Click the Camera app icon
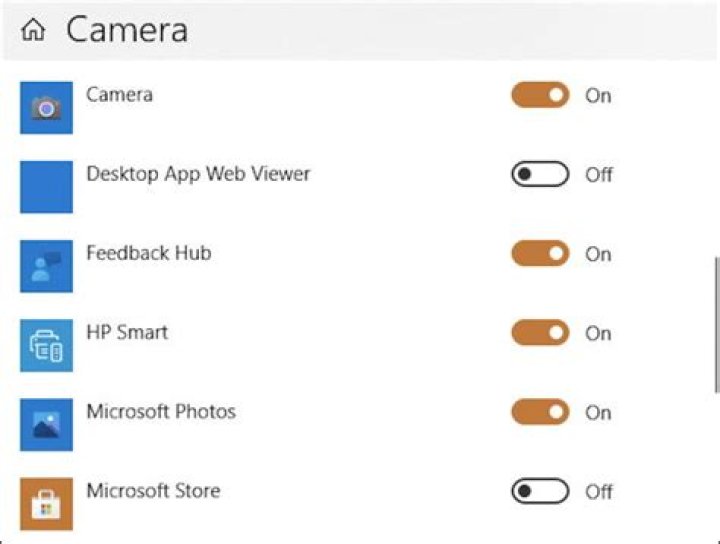This screenshot has width=720, height=544. coord(46,107)
